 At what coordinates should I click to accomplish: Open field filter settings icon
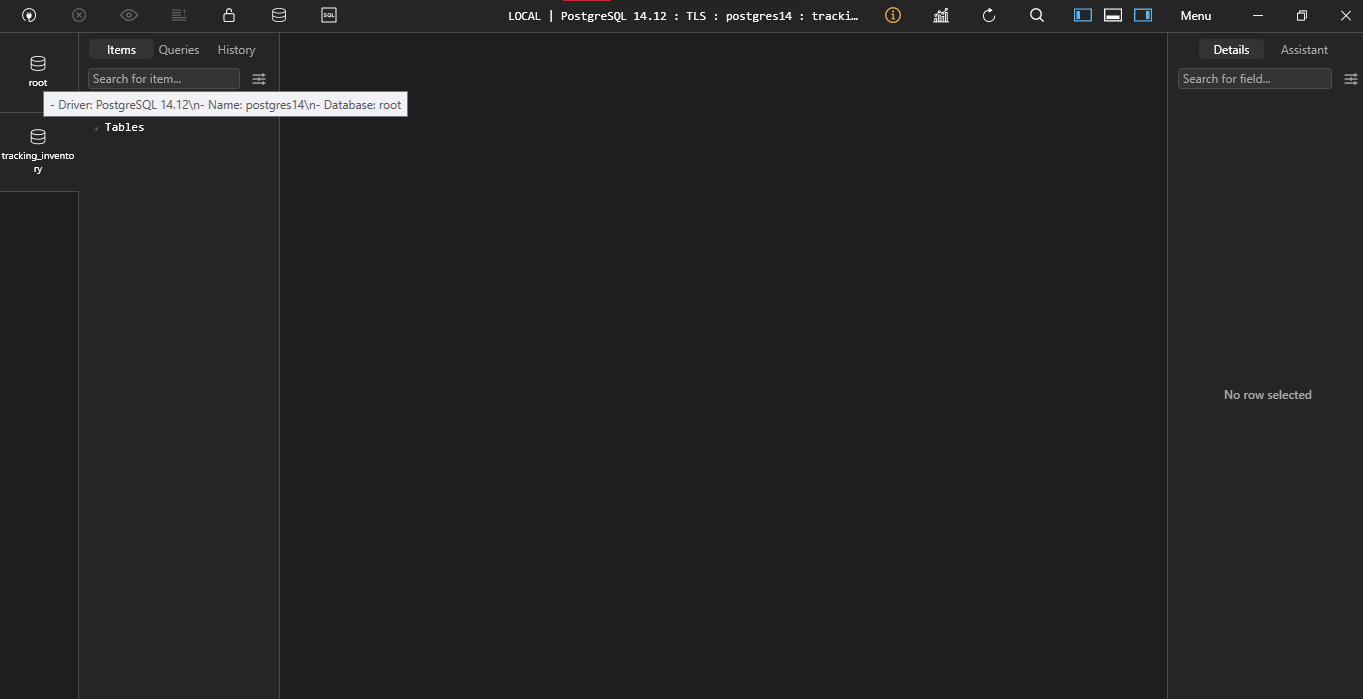[1351, 79]
